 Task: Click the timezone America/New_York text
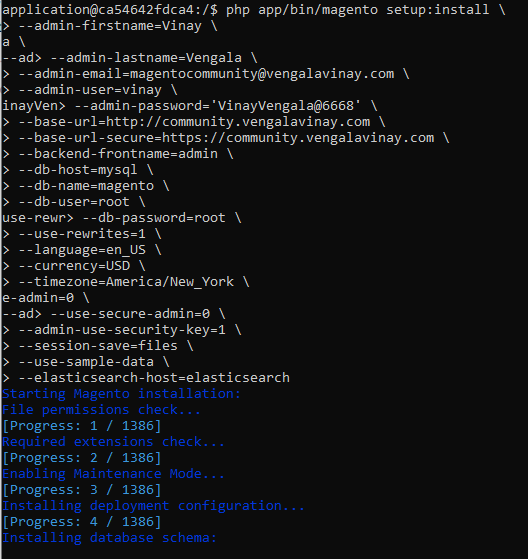click(x=170, y=282)
